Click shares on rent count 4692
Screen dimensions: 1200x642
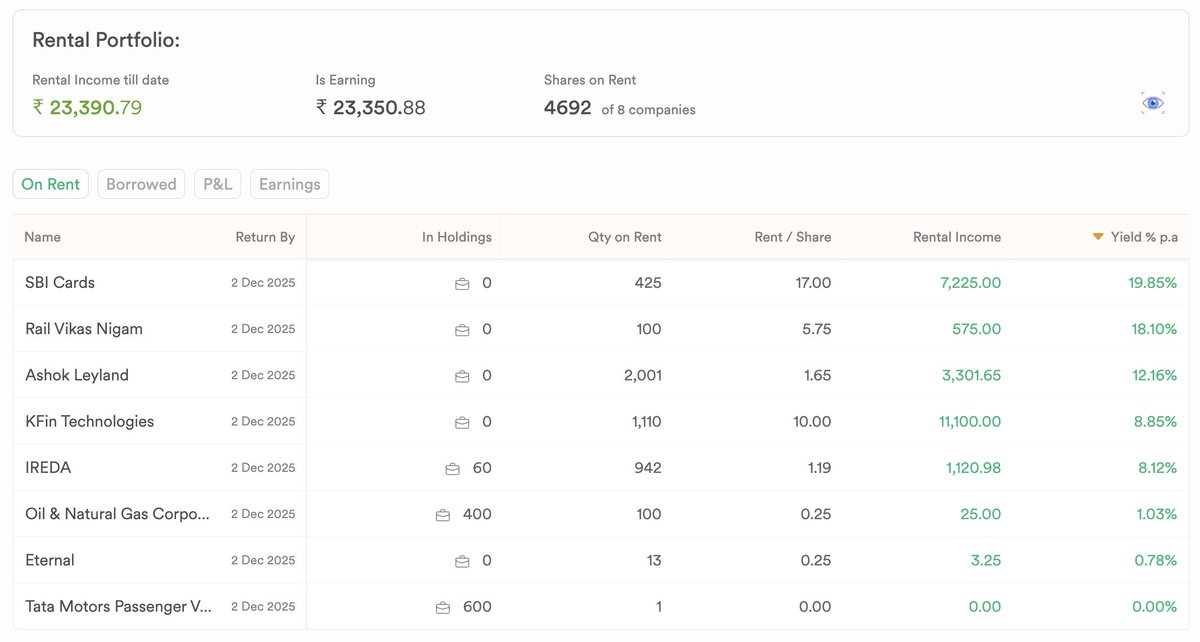click(x=568, y=108)
